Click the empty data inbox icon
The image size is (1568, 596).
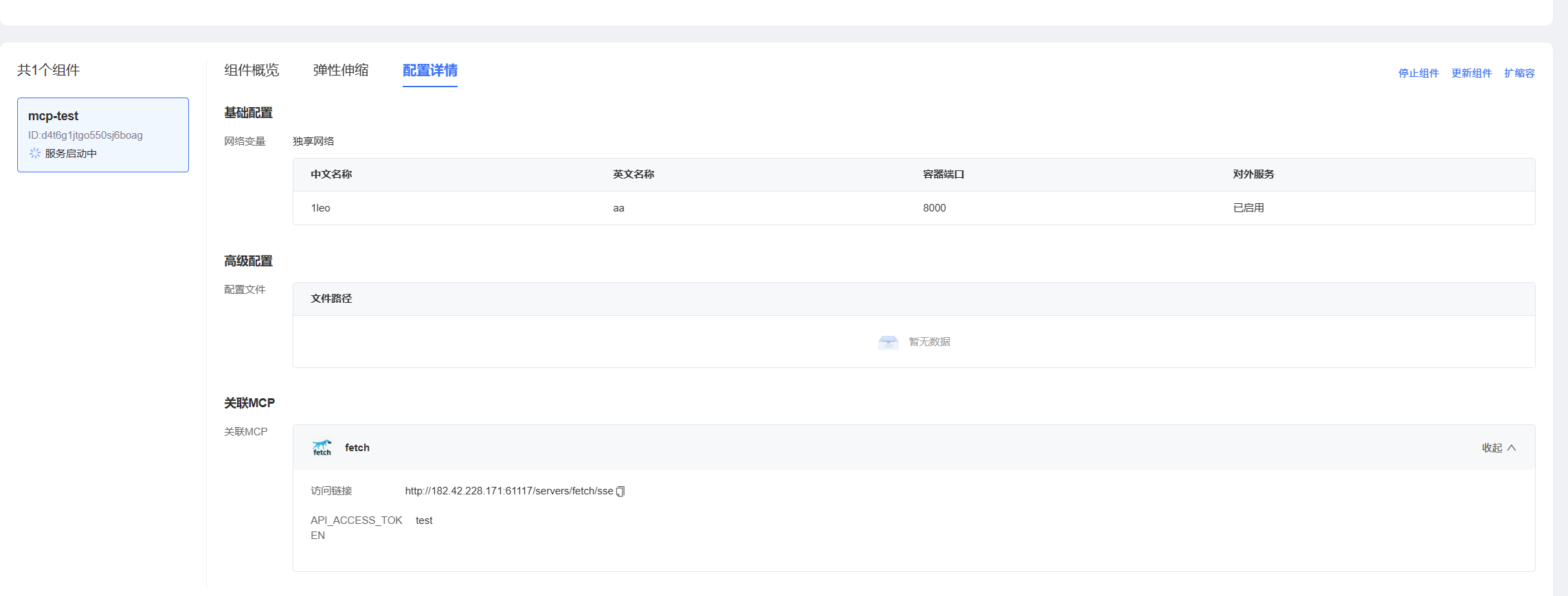[x=888, y=342]
